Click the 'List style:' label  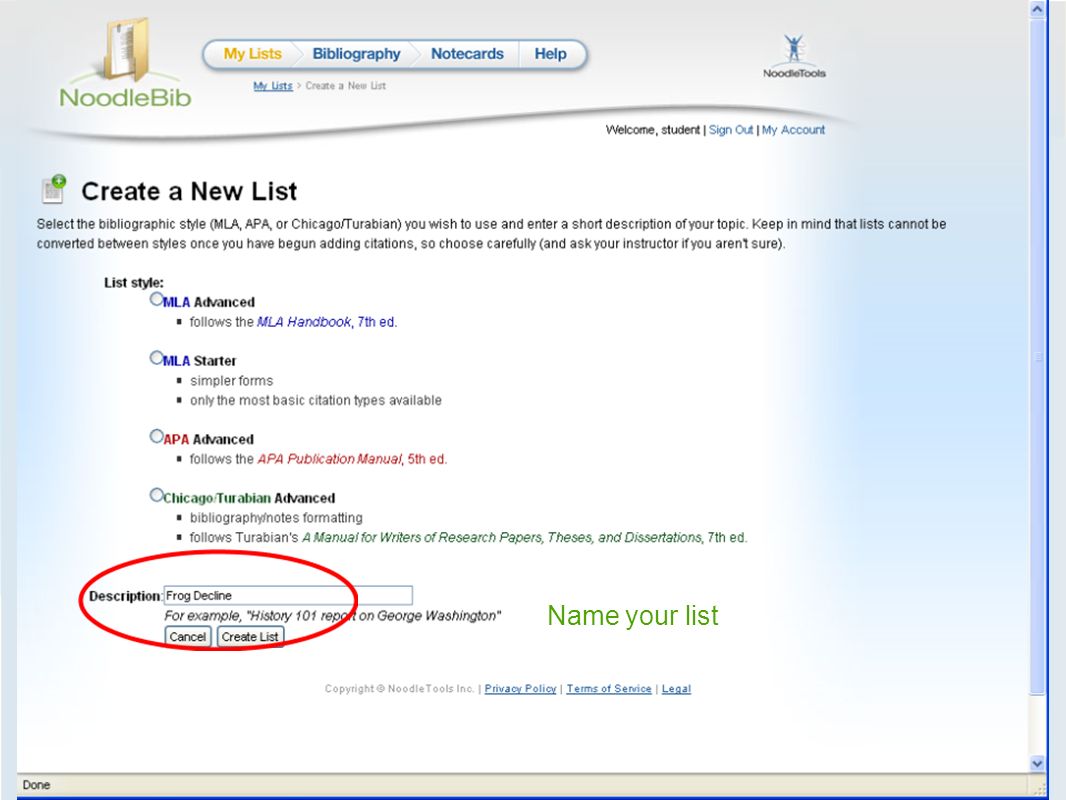tap(134, 283)
